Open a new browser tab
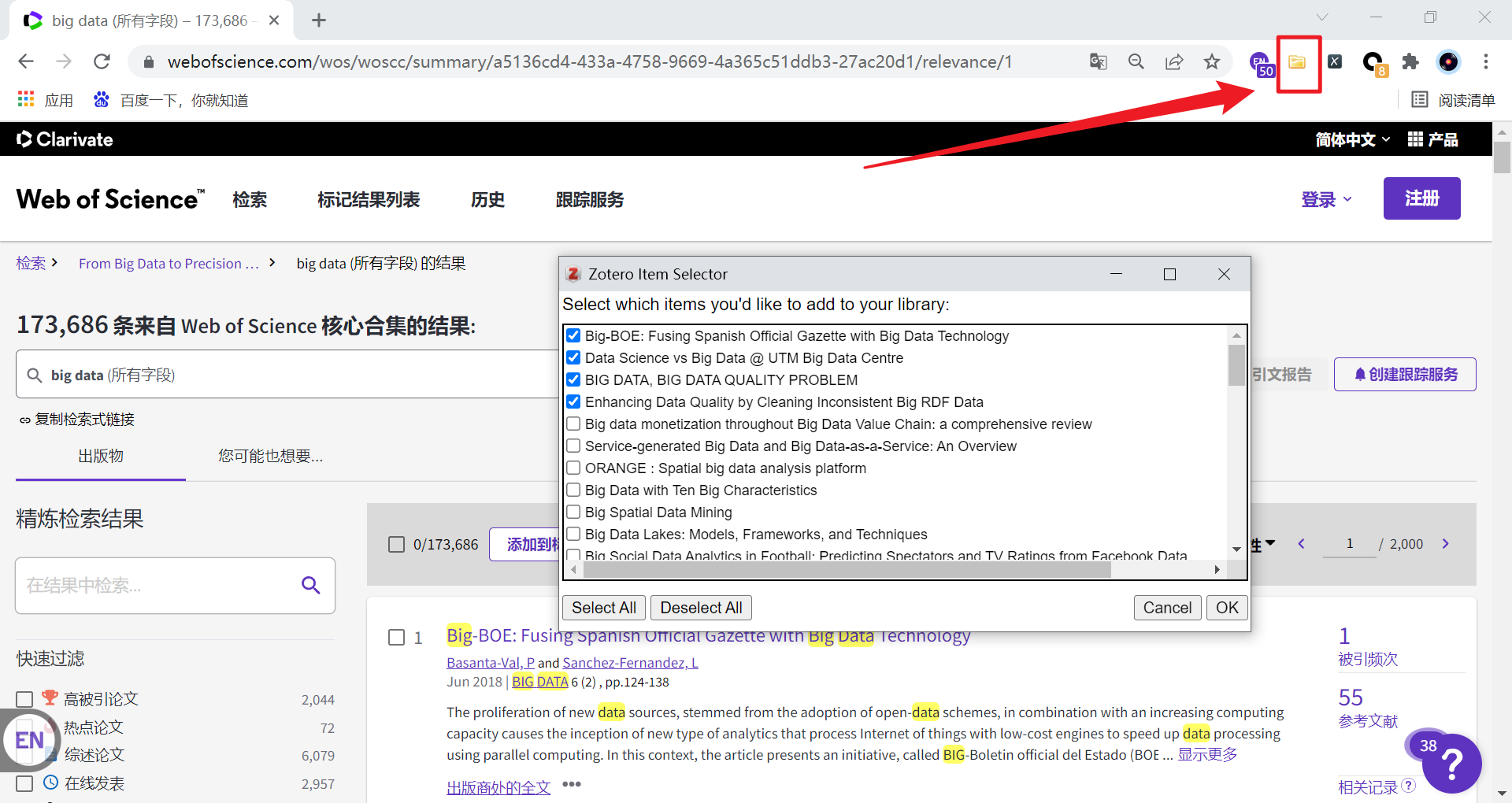The image size is (1512, 803). click(x=319, y=20)
